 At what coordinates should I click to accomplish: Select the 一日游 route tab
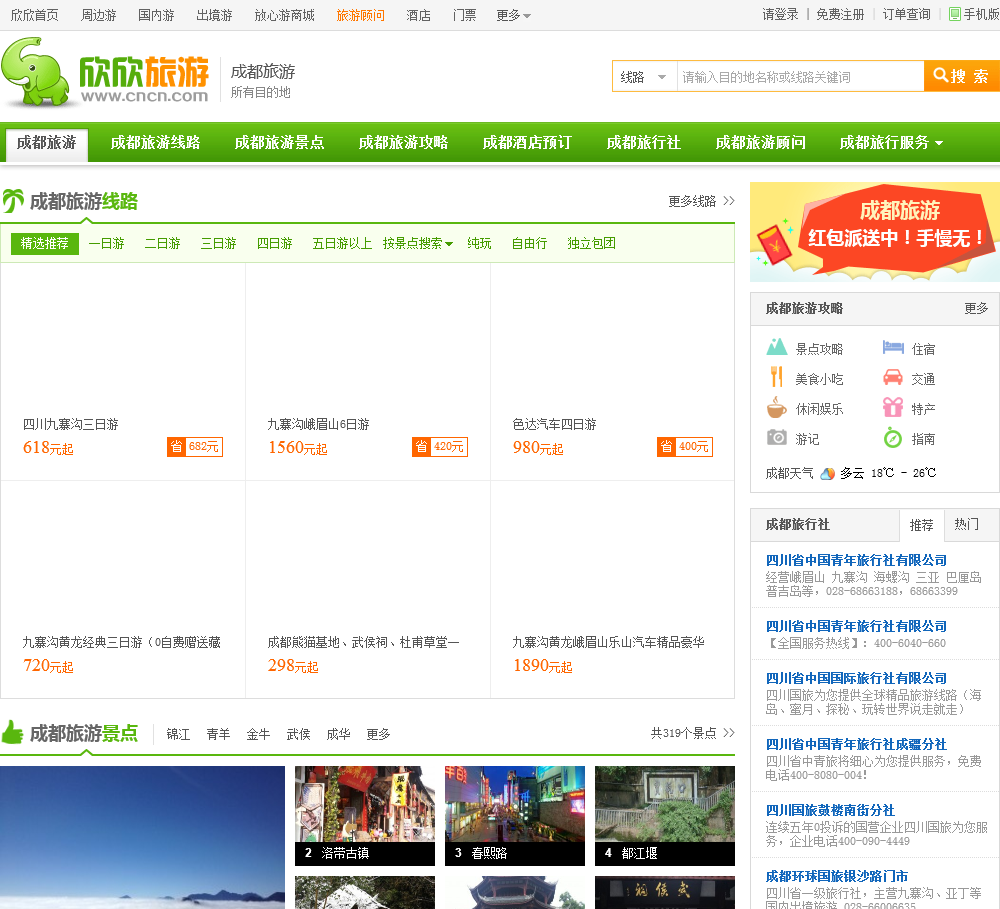point(107,243)
